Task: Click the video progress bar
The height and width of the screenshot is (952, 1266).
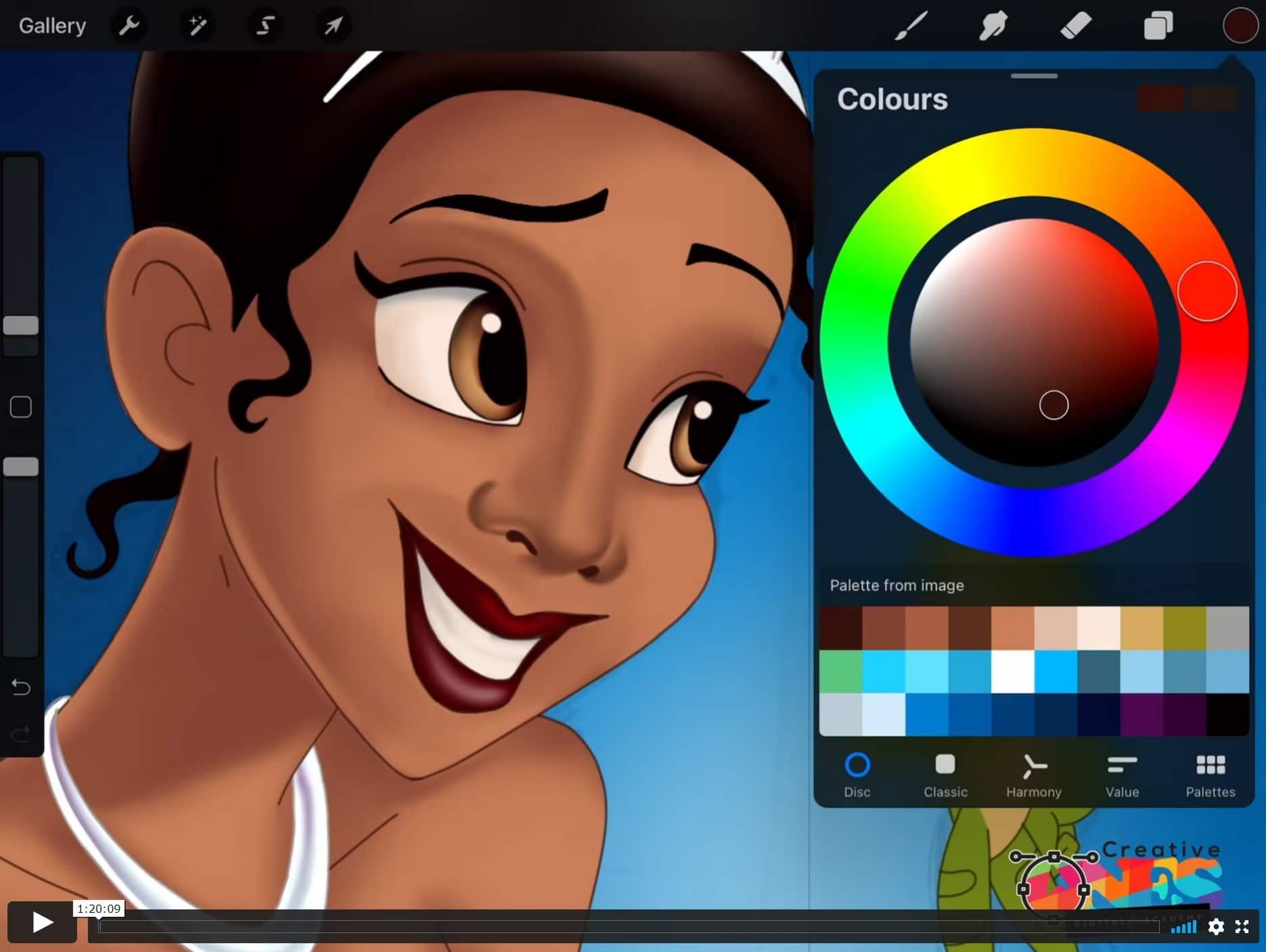Action: pyautogui.click(x=629, y=927)
